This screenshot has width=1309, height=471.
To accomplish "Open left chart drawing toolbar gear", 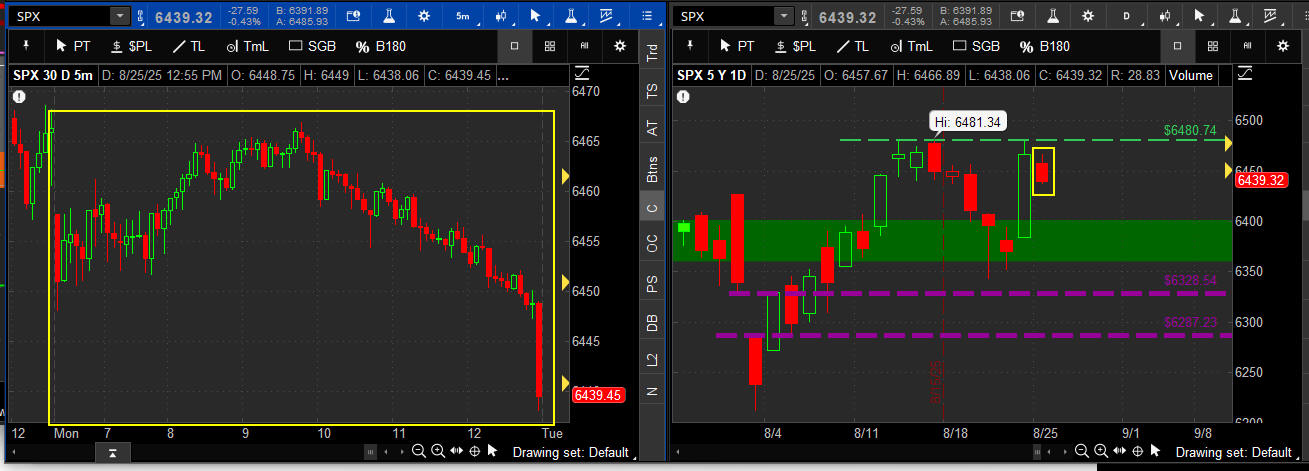I will 620,46.
